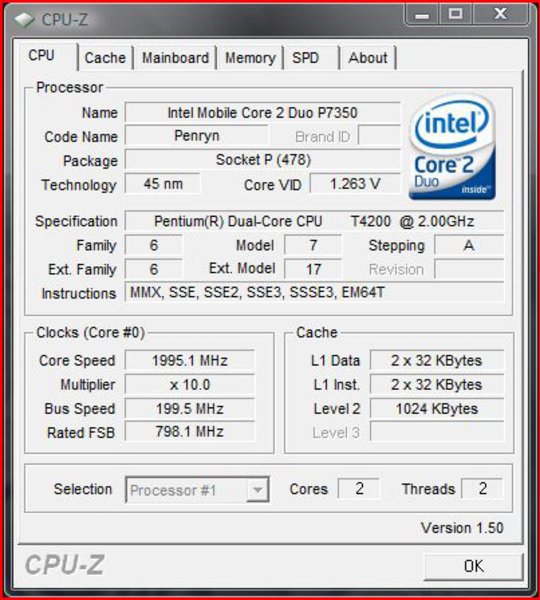
Task: Click the Core VID value field
Action: tap(355, 184)
